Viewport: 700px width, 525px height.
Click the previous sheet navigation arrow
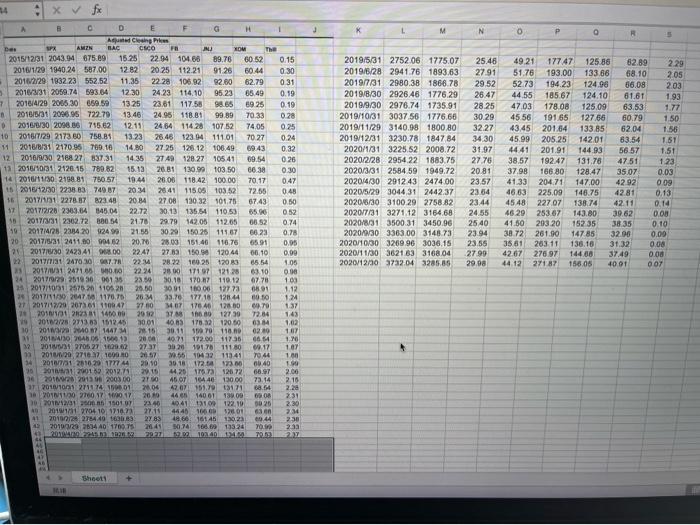(x=48, y=478)
